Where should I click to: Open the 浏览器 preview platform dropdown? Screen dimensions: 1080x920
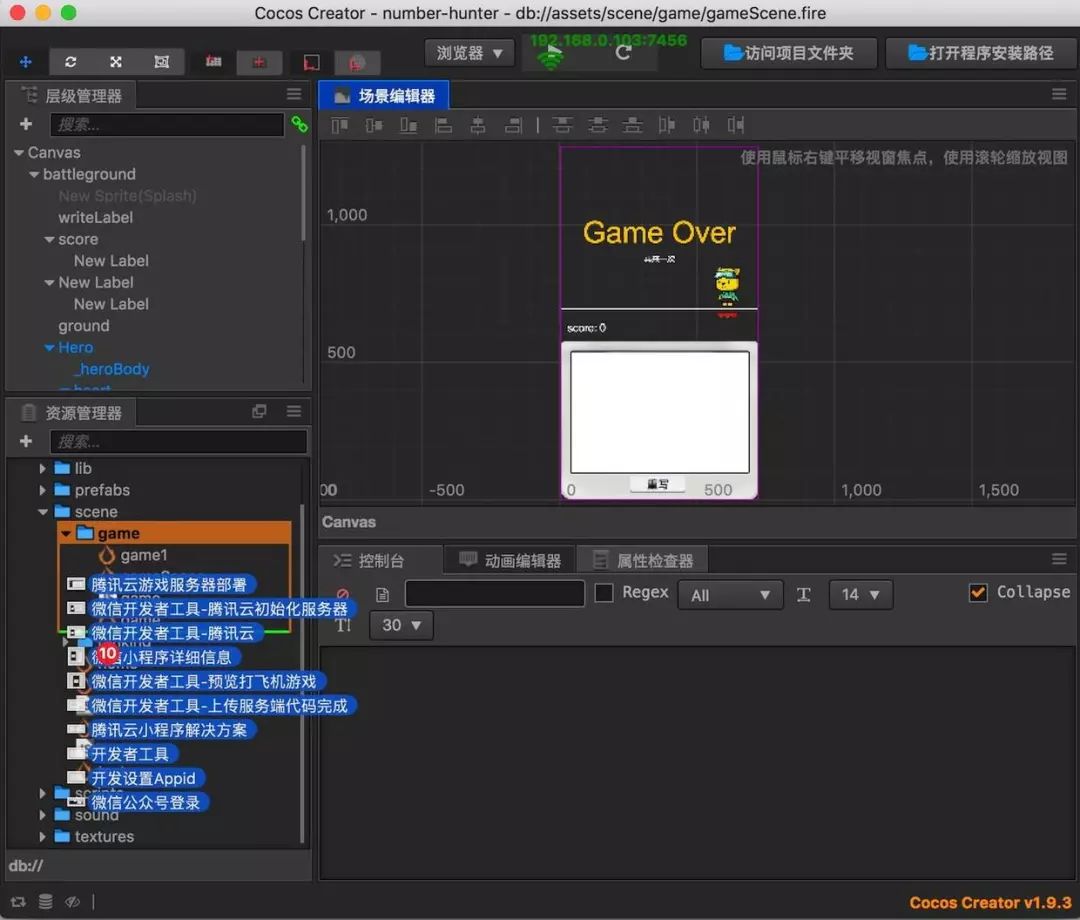pyautogui.click(x=469, y=53)
